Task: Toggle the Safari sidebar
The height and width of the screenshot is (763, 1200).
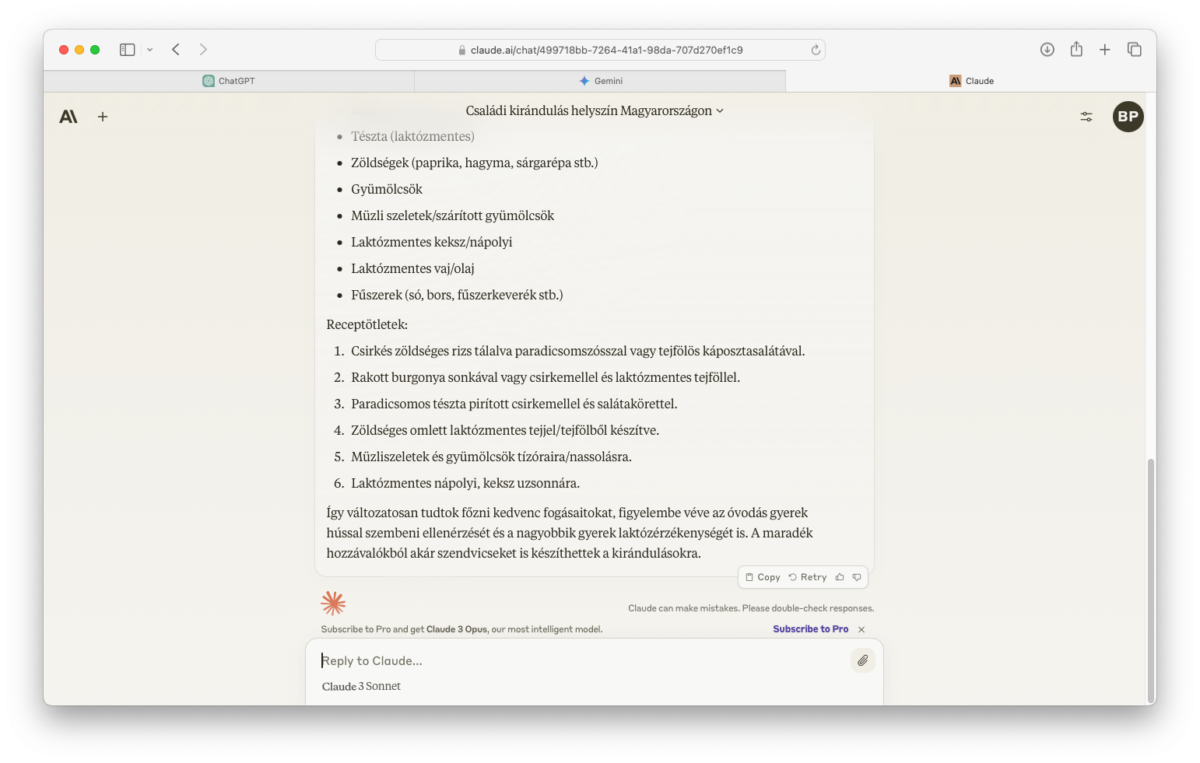Action: point(127,49)
